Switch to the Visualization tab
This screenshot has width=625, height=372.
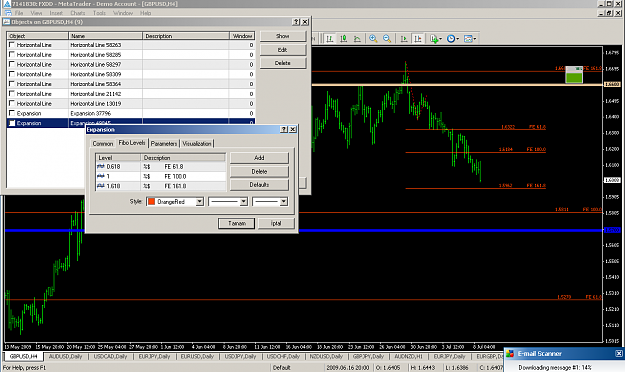tap(197, 144)
